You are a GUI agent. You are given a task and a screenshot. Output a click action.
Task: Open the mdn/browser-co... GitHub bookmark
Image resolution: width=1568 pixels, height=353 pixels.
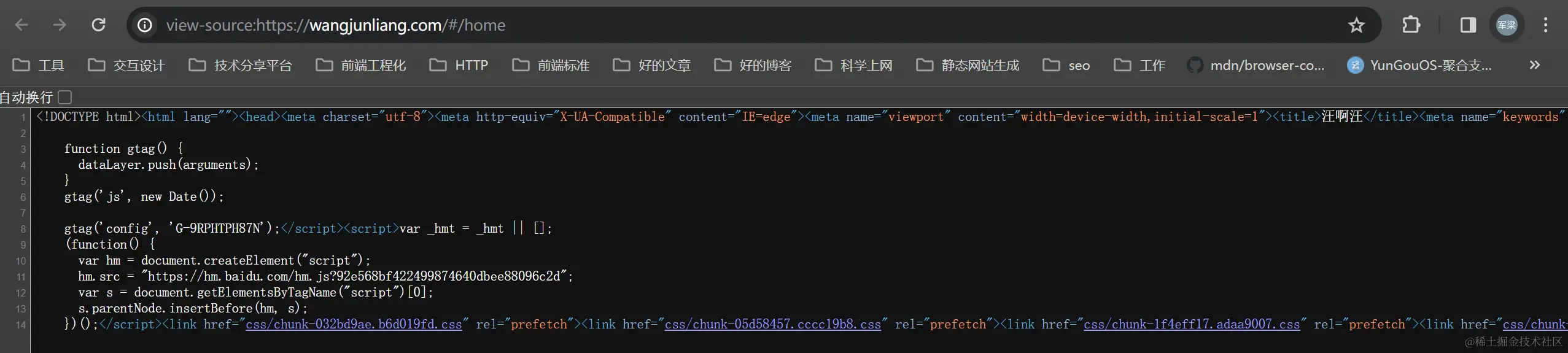1256,65
